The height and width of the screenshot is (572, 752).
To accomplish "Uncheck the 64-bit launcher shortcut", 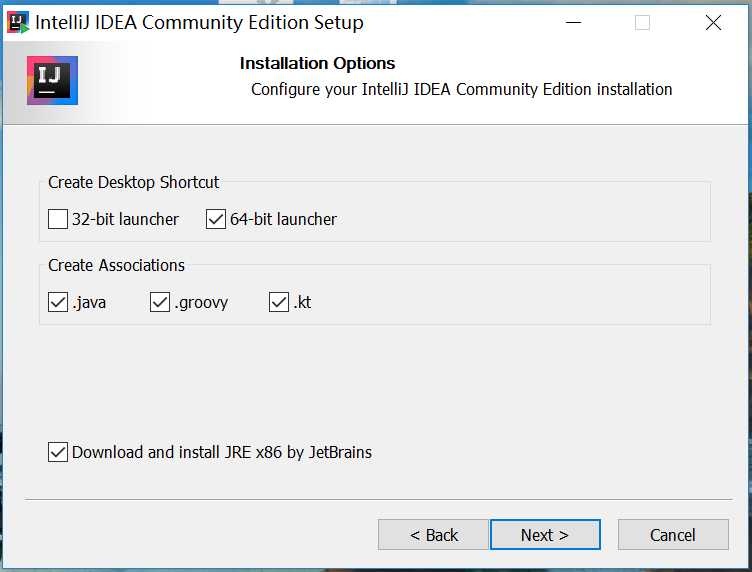I will [216, 219].
